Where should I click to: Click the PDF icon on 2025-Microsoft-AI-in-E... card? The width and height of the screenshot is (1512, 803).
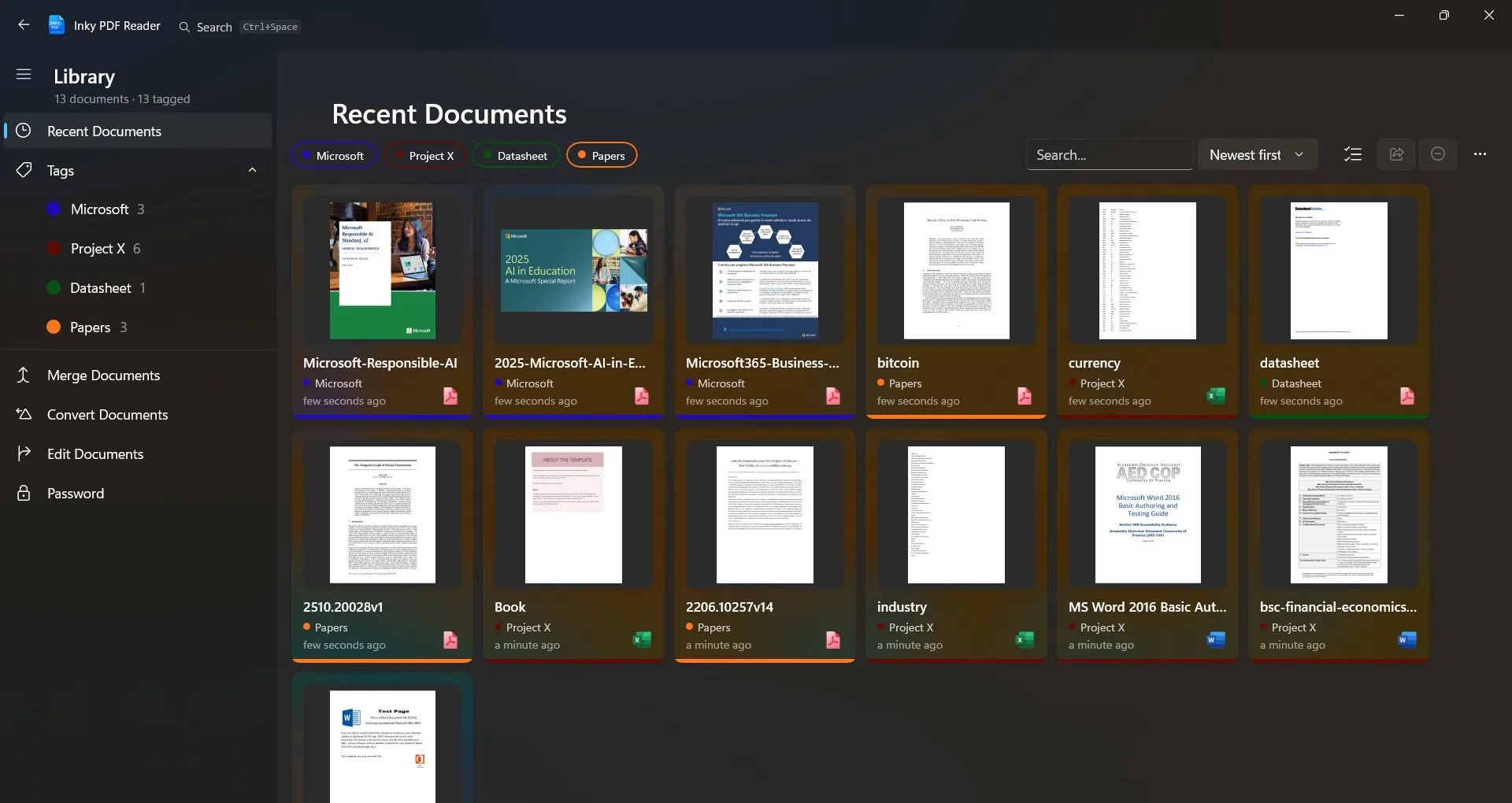click(642, 396)
